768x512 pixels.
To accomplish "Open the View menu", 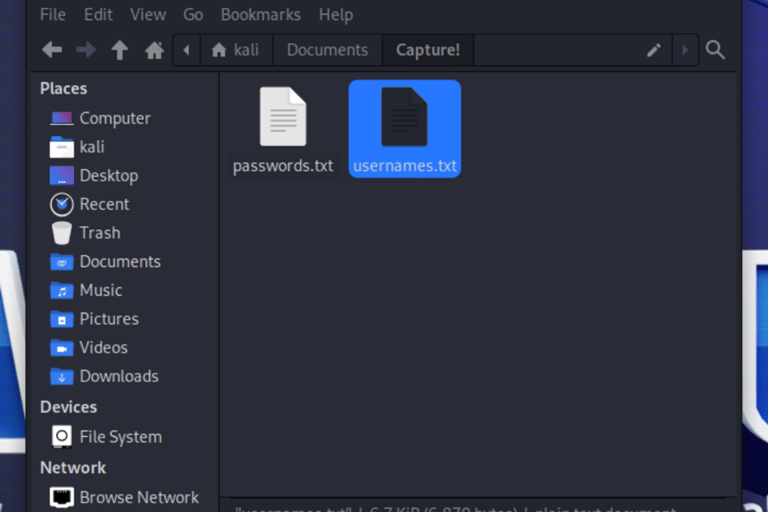I will point(148,15).
